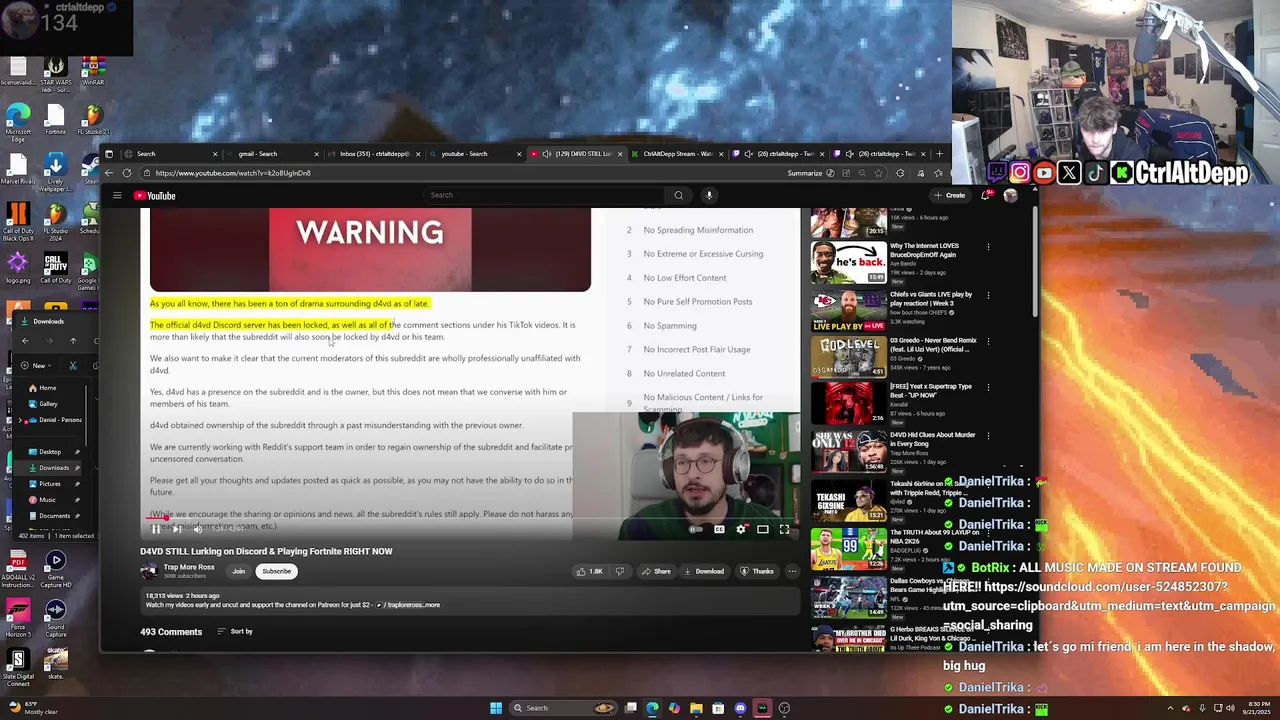Cut icon in Downloads explorer toolbar
Image resolution: width=1280 pixels, height=720 pixels.
(73, 365)
